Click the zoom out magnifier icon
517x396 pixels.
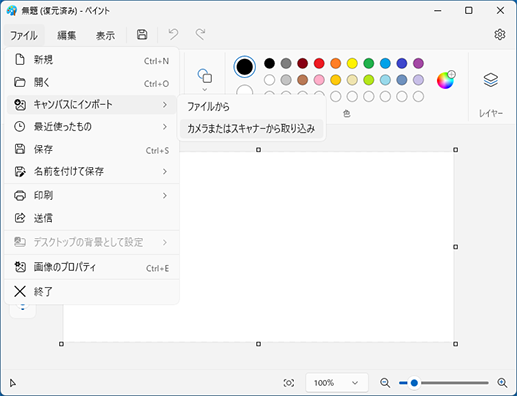click(385, 383)
